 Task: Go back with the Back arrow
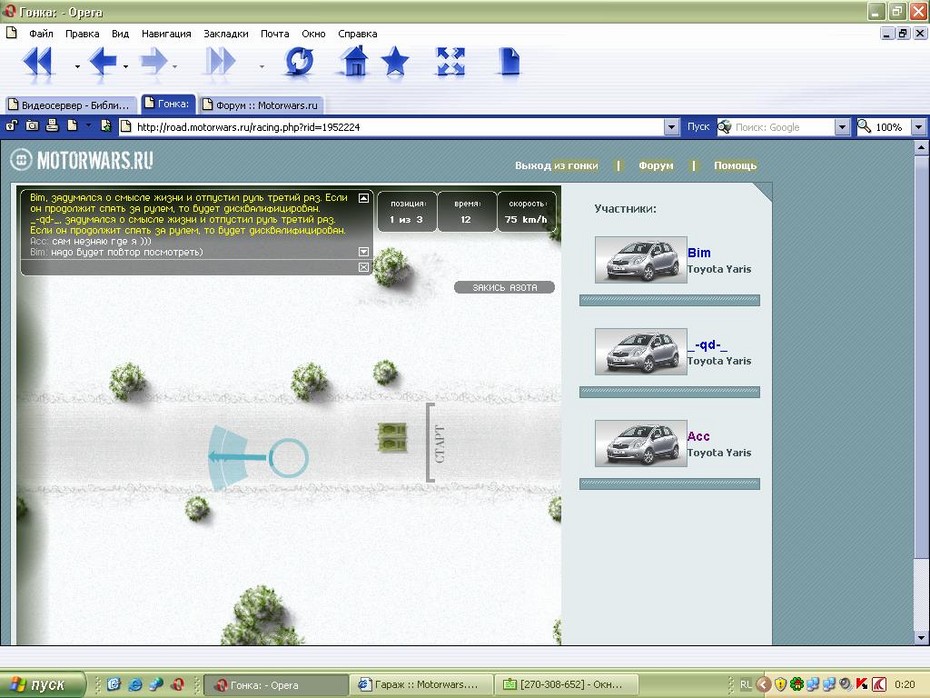(x=103, y=62)
